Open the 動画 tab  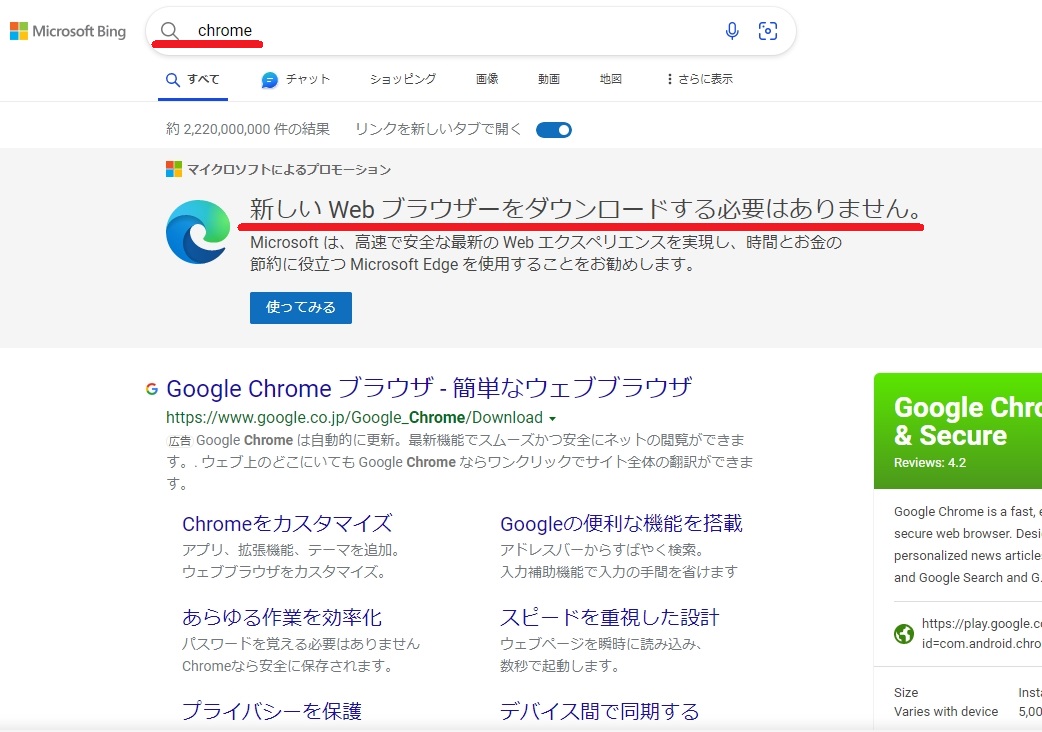coord(549,79)
